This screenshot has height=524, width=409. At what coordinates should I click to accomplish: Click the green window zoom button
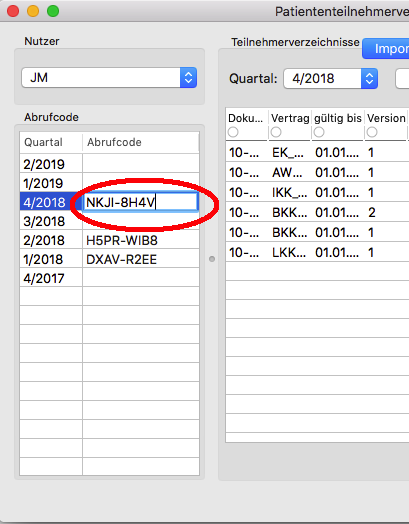pyautogui.click(x=53, y=11)
